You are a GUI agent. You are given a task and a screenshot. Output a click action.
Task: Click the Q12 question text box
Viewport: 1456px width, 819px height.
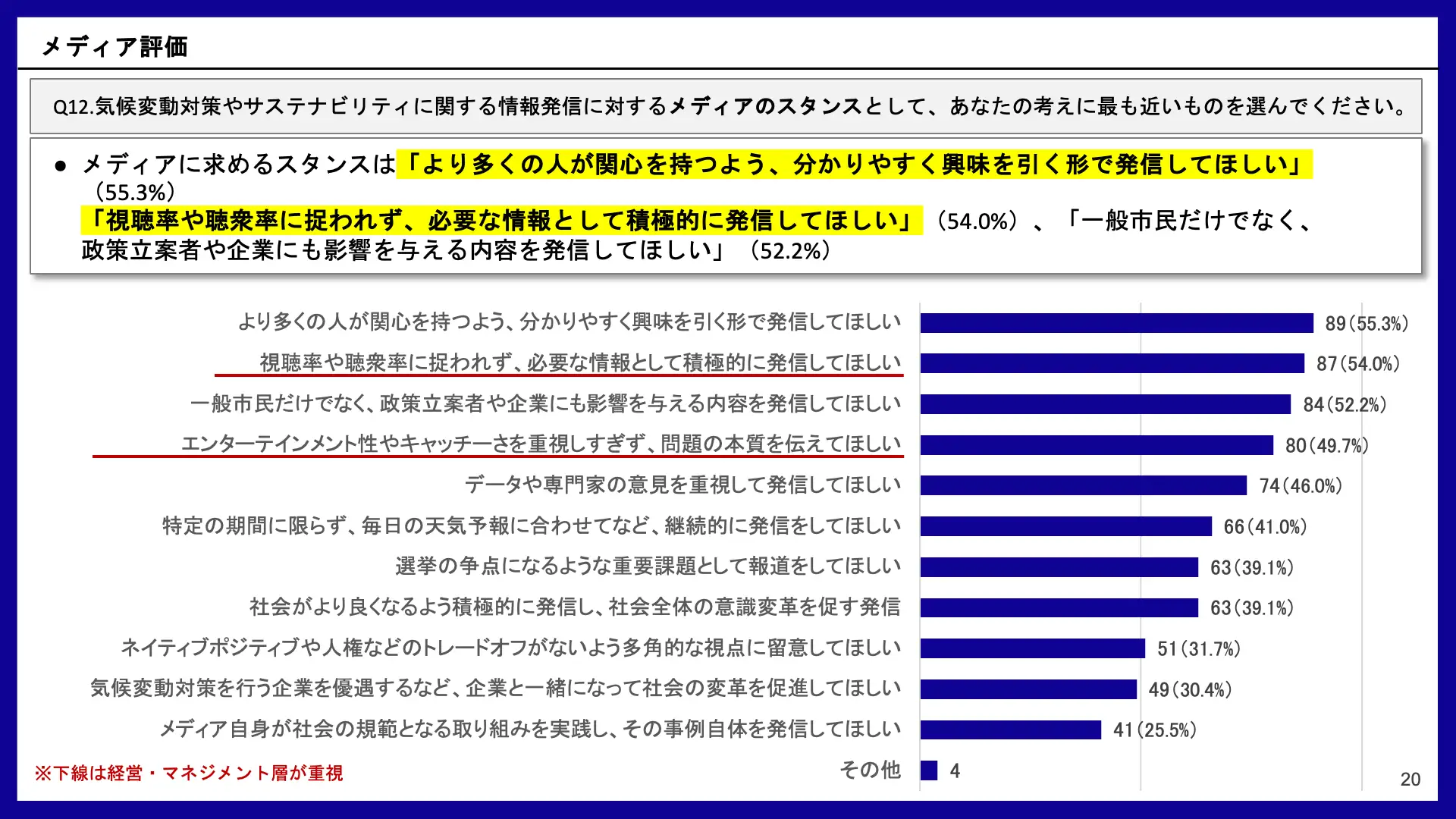point(725,106)
